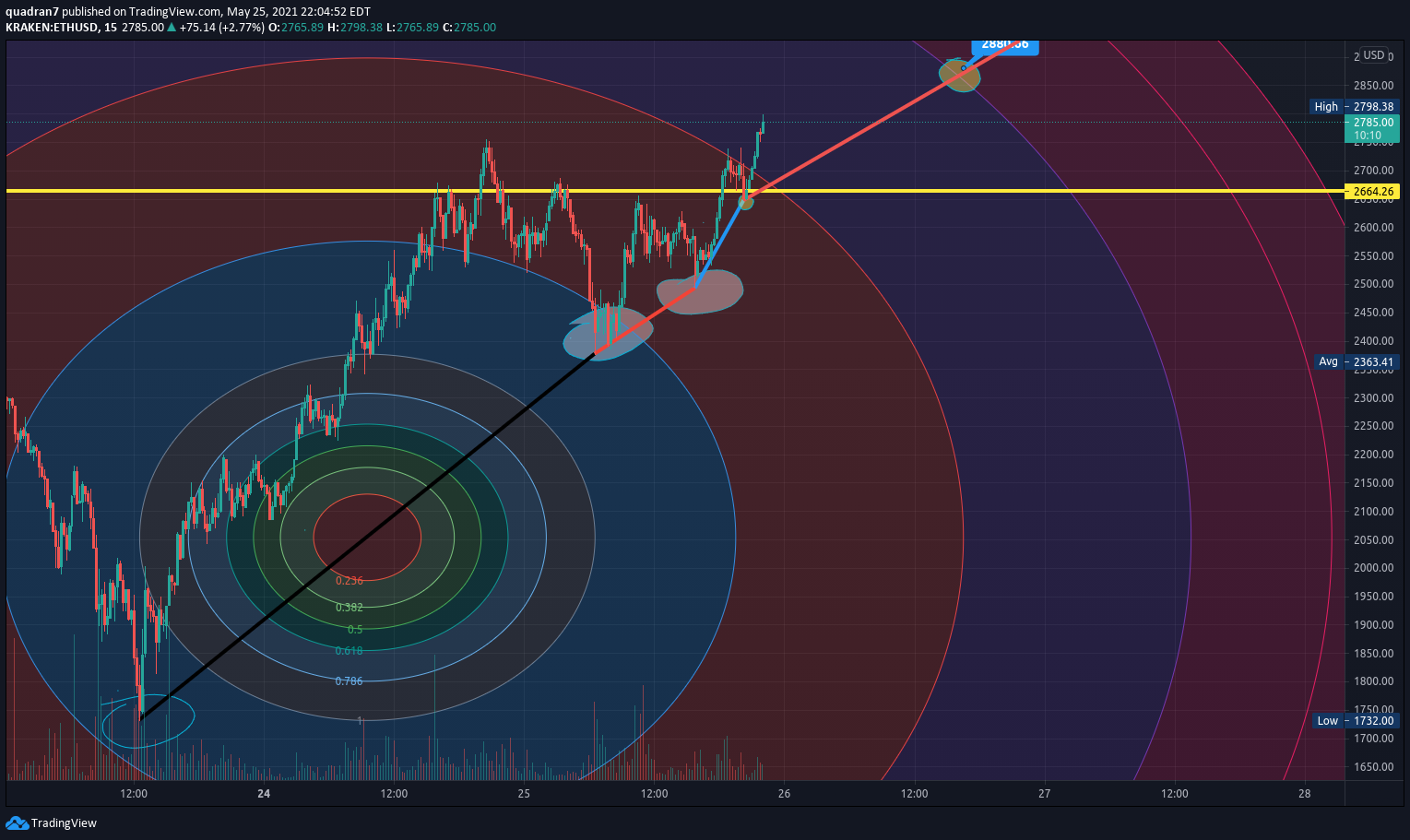The height and width of the screenshot is (840, 1410).
Task: Click the 2850.00 price axis label
Action: (x=1373, y=86)
